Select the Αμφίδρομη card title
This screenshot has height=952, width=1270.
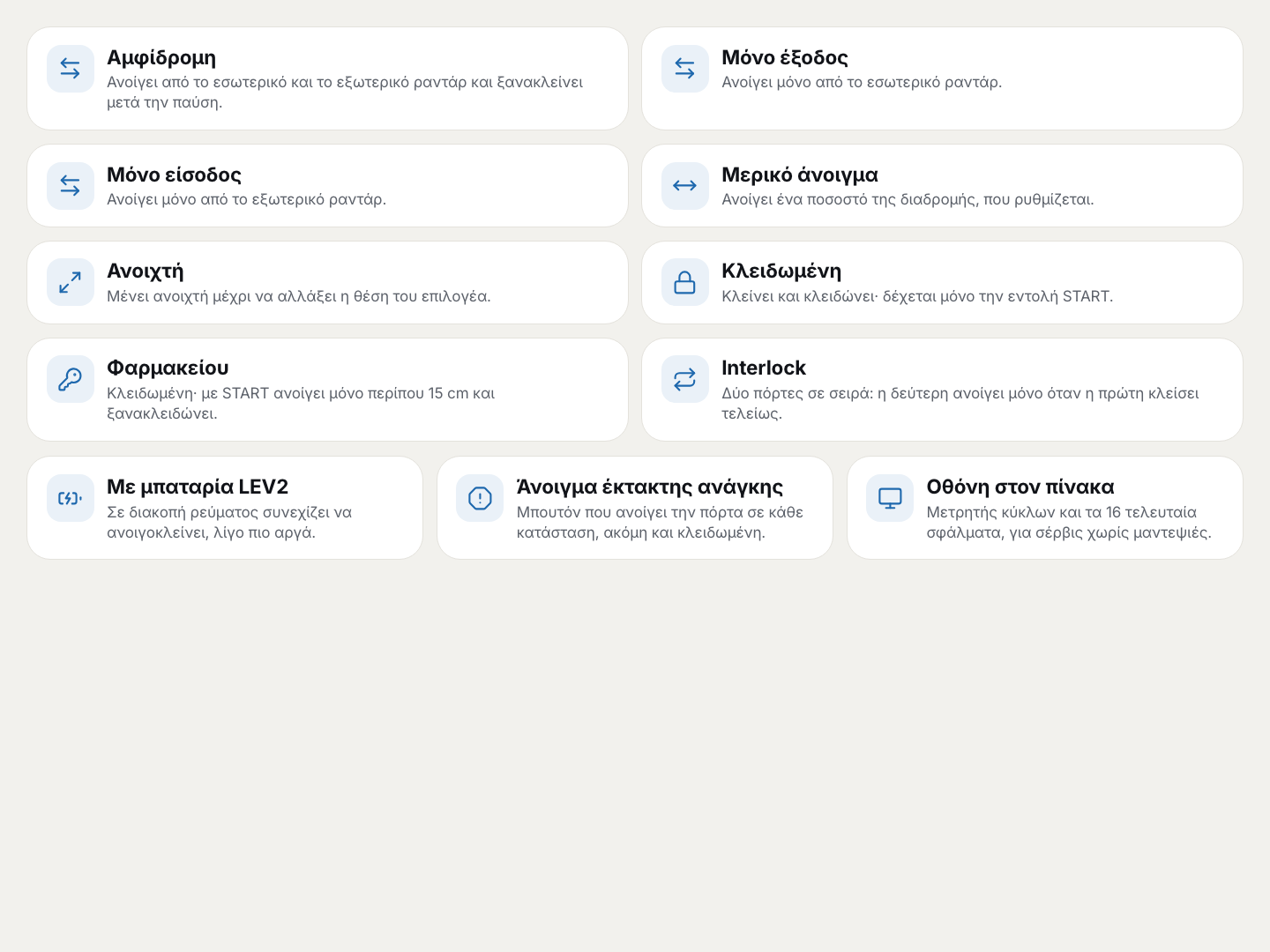pos(161,57)
